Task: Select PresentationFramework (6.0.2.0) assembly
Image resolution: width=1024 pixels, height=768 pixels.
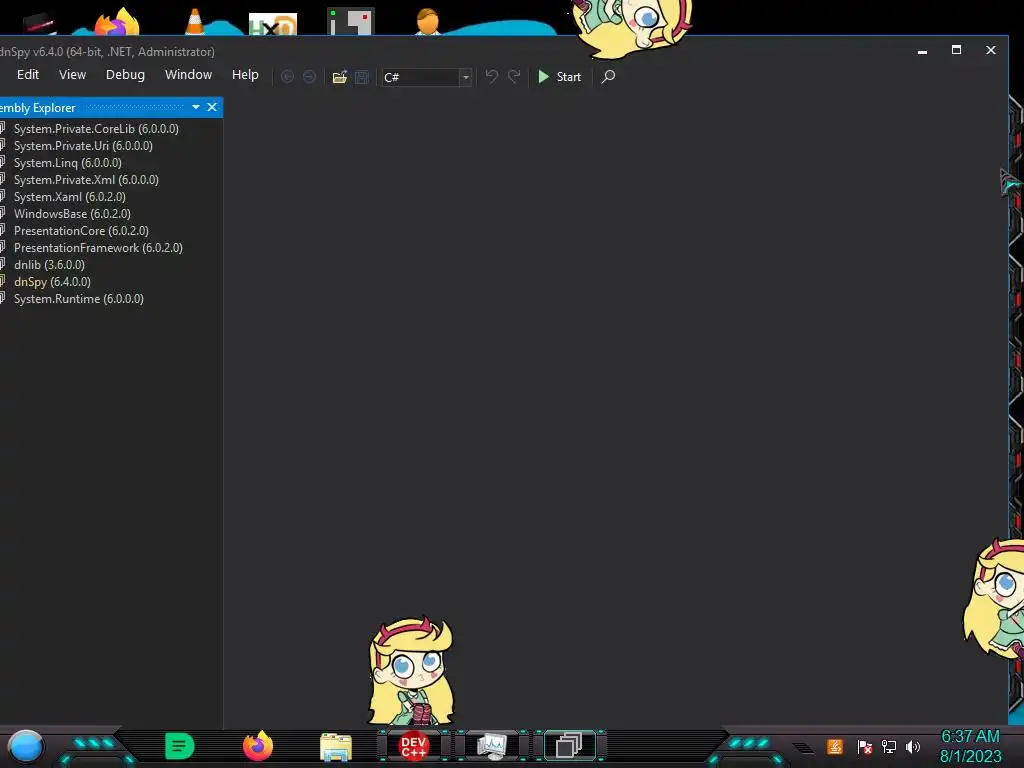Action: click(98, 248)
